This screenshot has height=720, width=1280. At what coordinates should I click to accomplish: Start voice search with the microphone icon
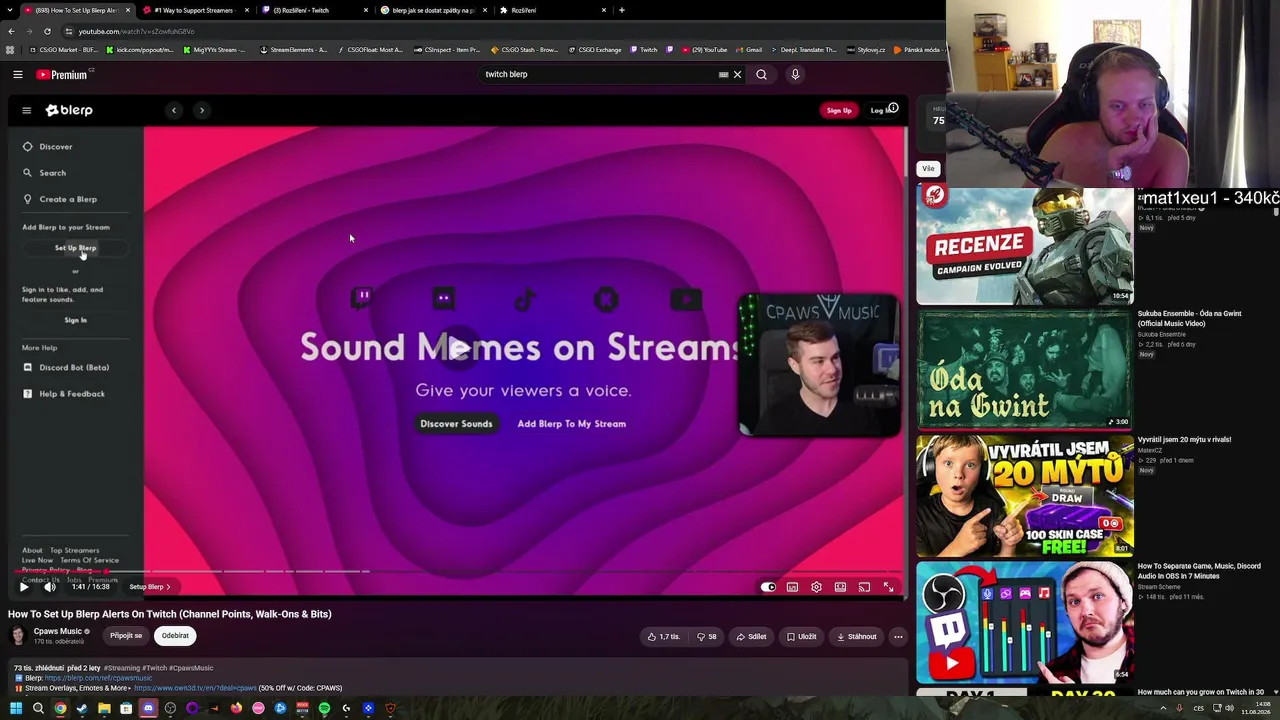click(795, 74)
